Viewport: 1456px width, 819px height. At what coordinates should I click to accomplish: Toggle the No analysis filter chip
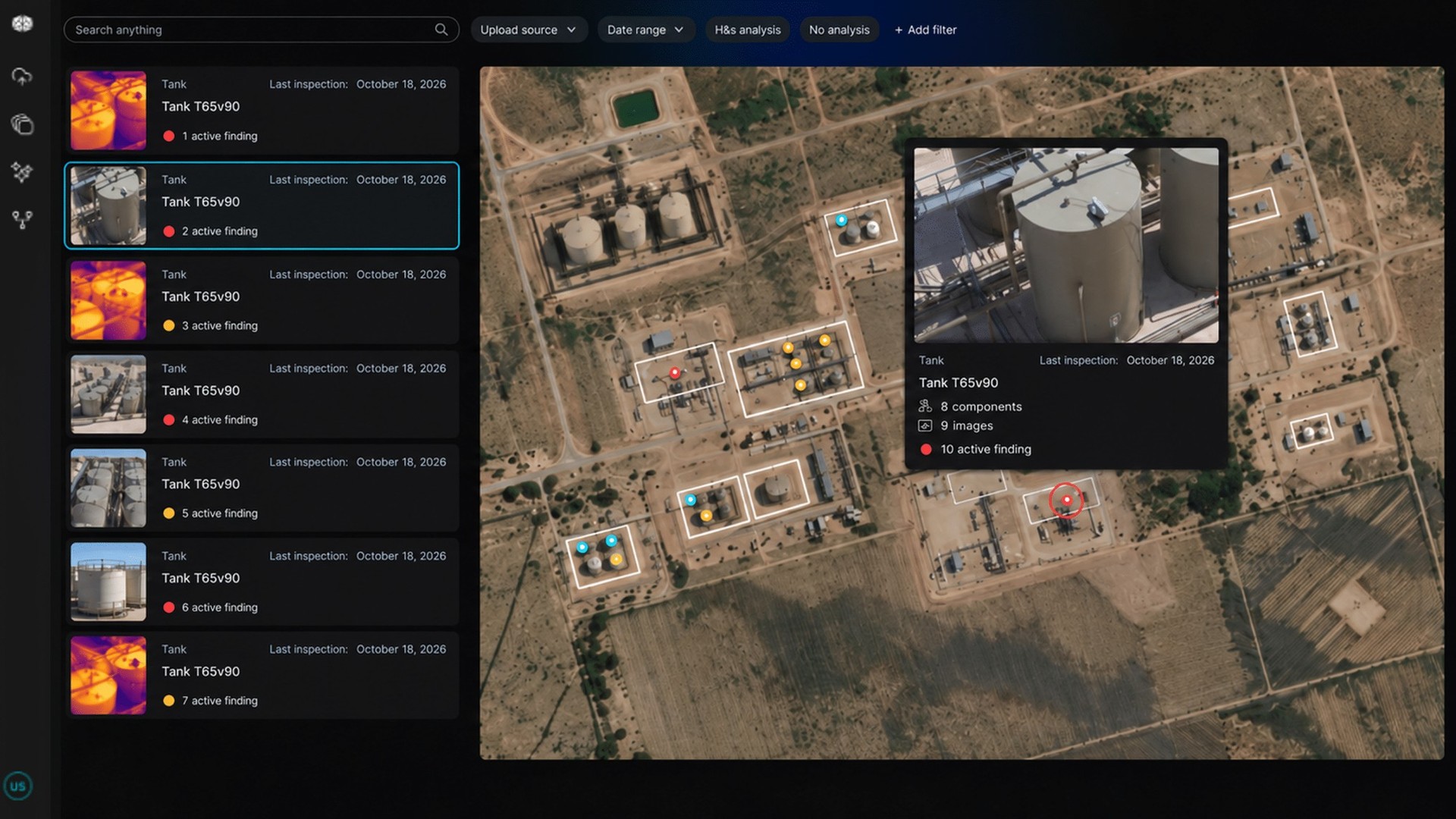(839, 30)
